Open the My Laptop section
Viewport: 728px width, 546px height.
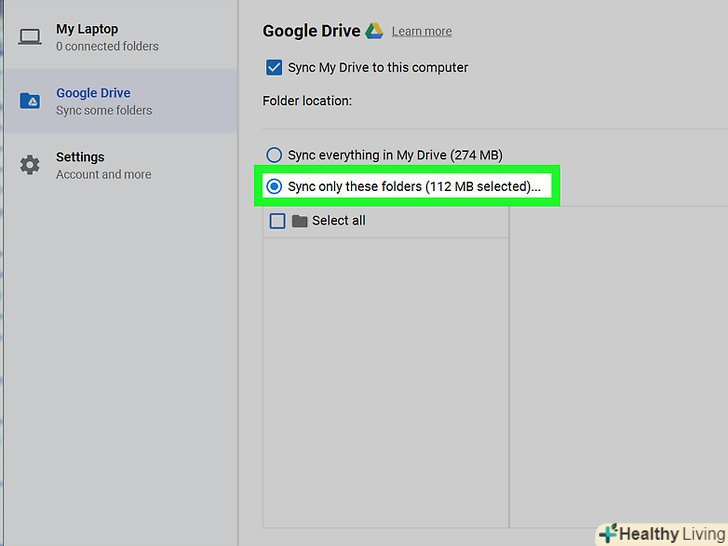coord(121,37)
